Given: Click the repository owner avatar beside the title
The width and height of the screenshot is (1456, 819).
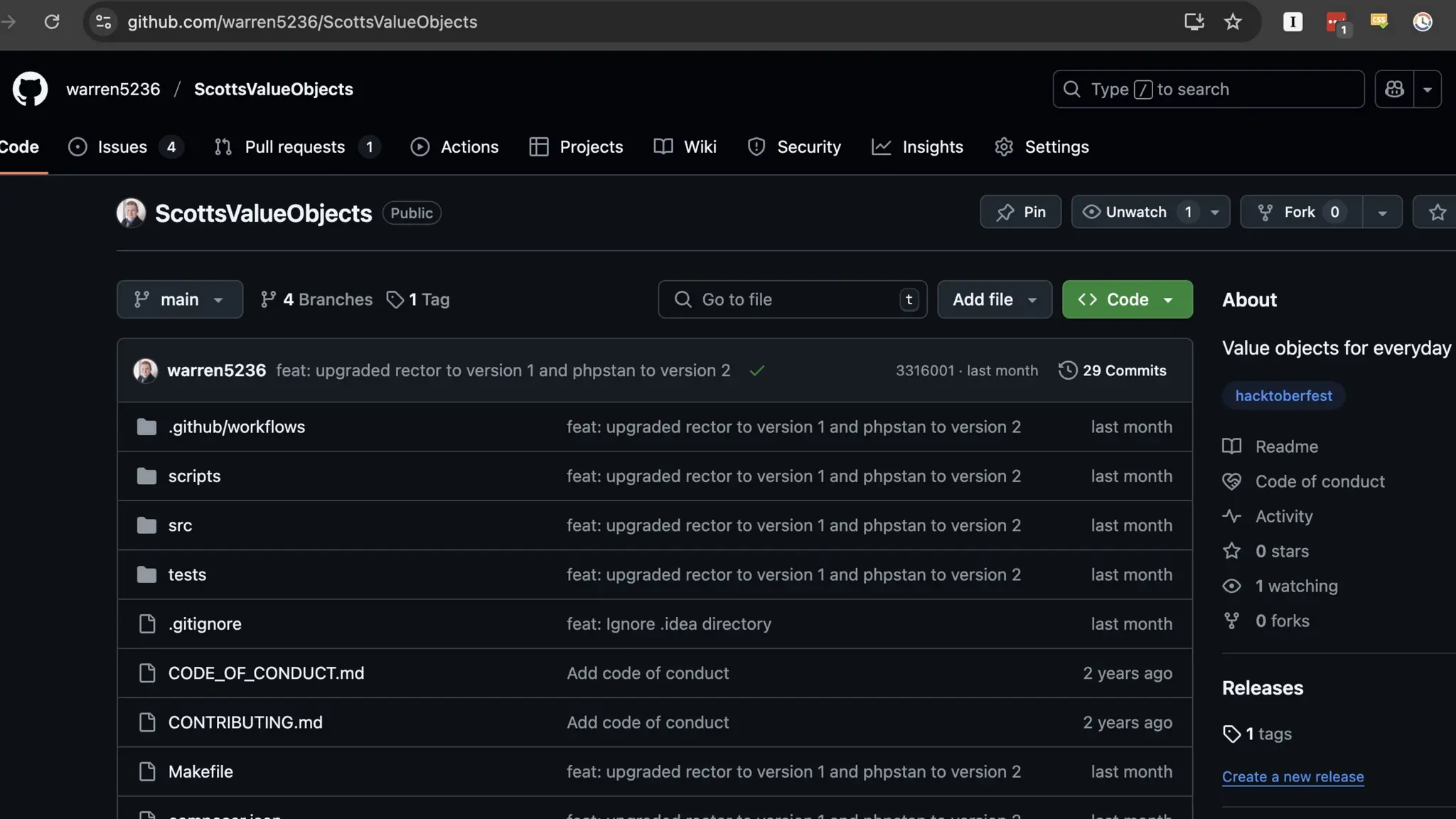Looking at the screenshot, I should (131, 213).
